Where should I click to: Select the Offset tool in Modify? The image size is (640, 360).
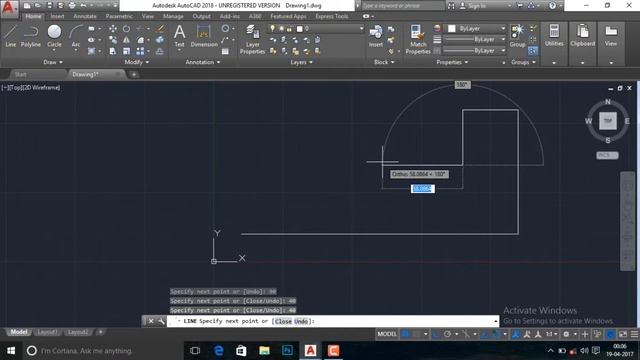[160, 51]
